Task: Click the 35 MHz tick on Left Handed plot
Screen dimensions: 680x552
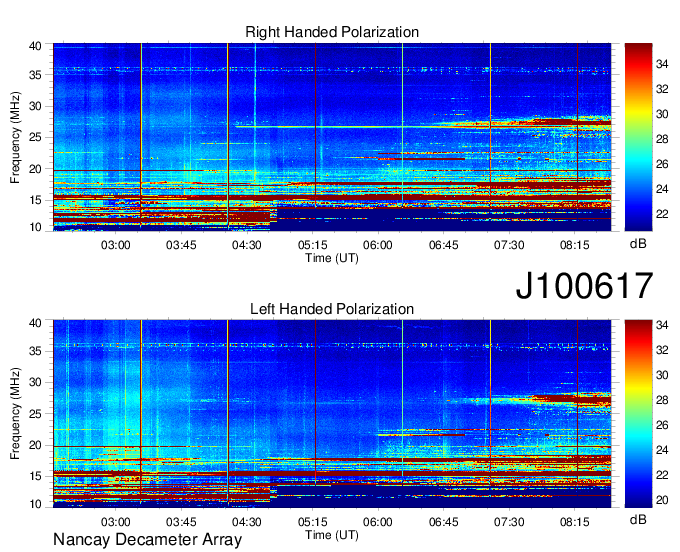Action: [x=35, y=351]
